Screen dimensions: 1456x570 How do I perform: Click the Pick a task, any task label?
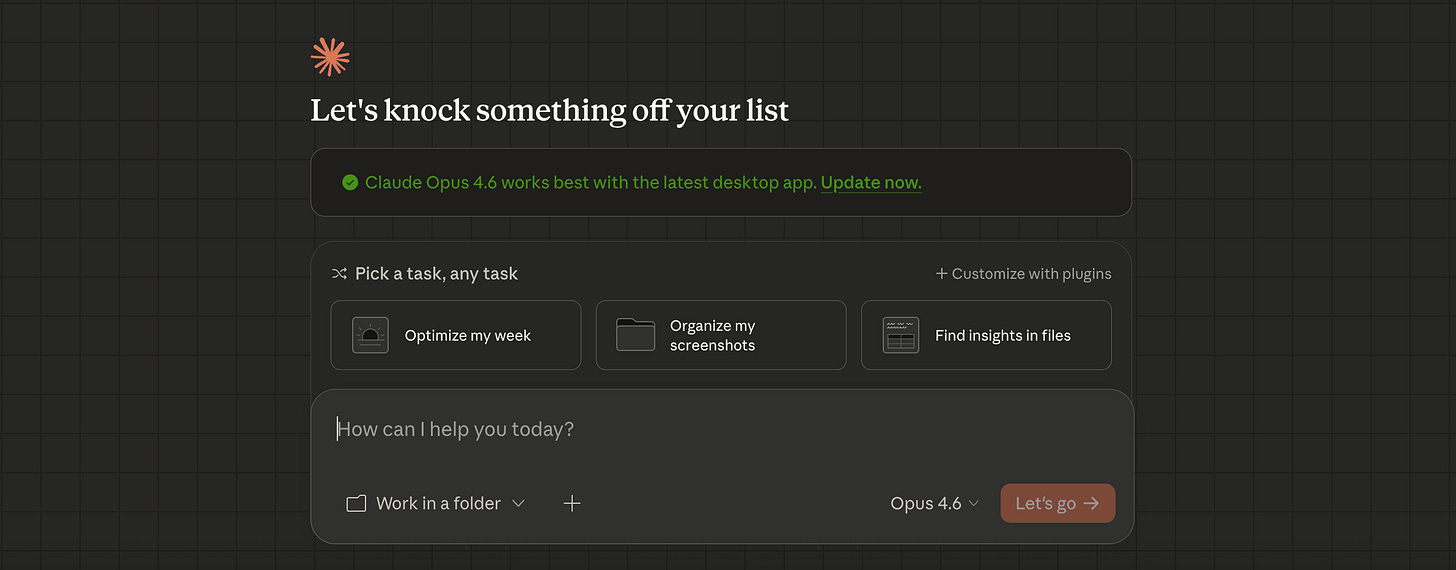[x=436, y=273]
